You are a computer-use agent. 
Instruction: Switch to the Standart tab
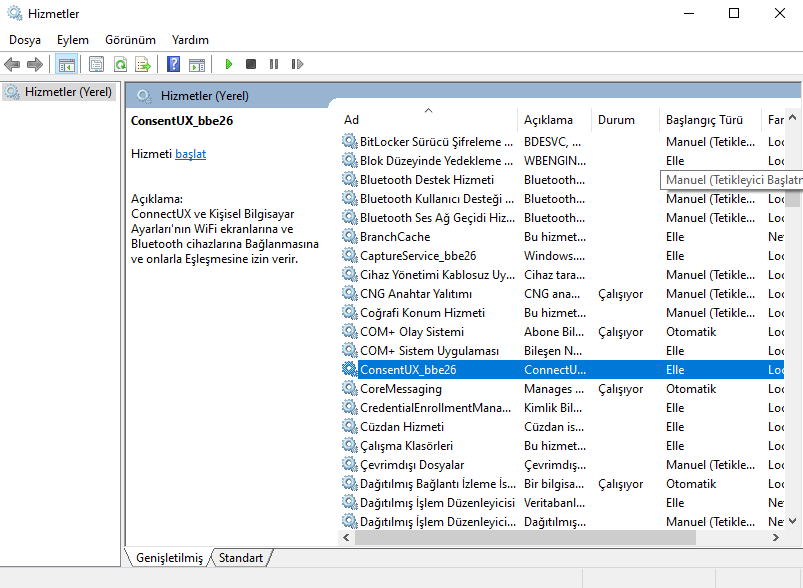pos(241,558)
